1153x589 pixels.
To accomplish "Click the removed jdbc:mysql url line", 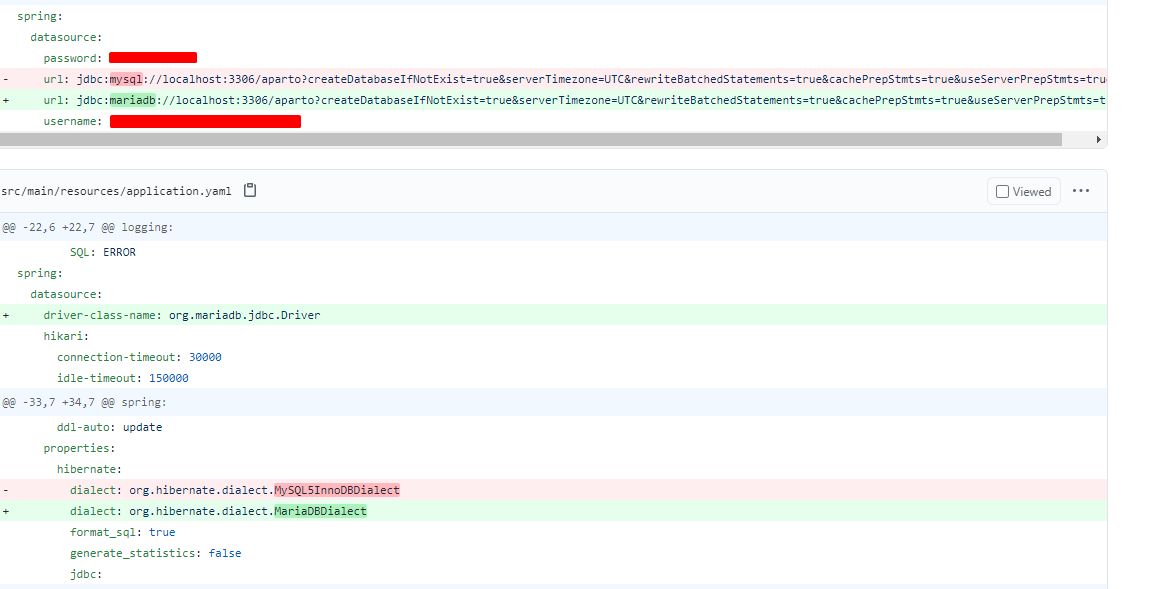I will [x=500, y=79].
